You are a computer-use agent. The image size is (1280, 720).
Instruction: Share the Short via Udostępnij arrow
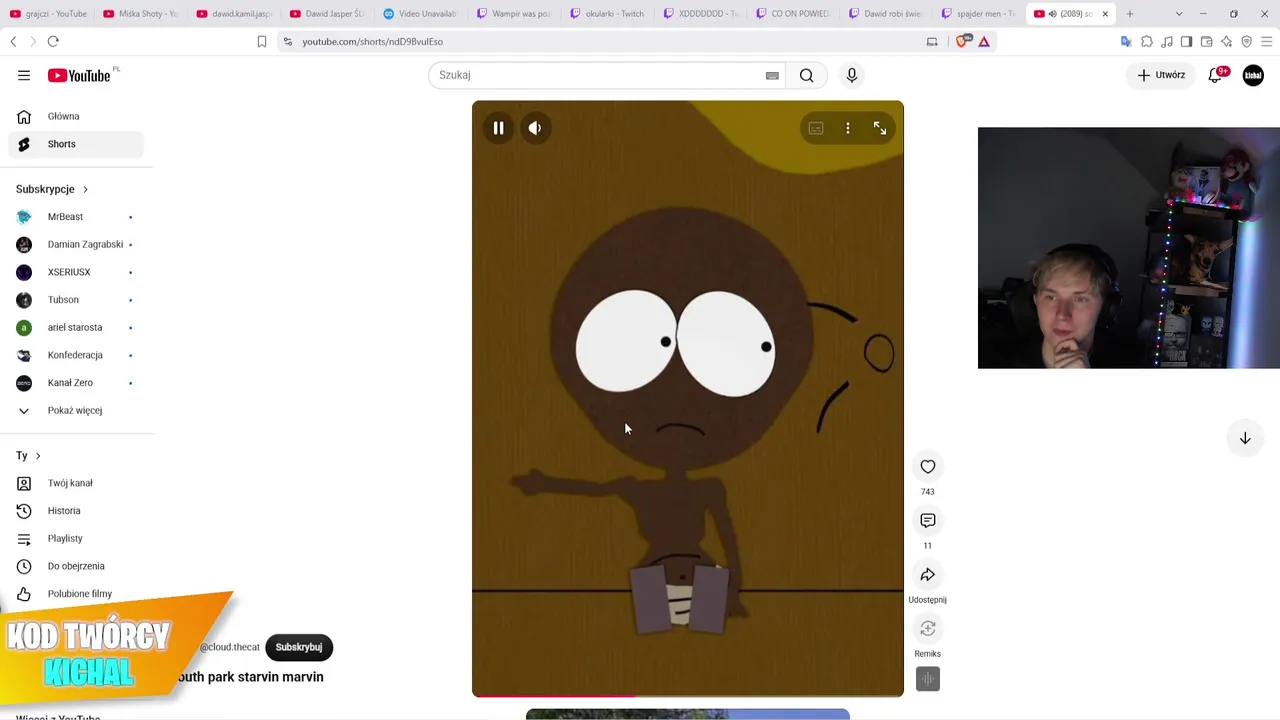pyautogui.click(x=928, y=575)
